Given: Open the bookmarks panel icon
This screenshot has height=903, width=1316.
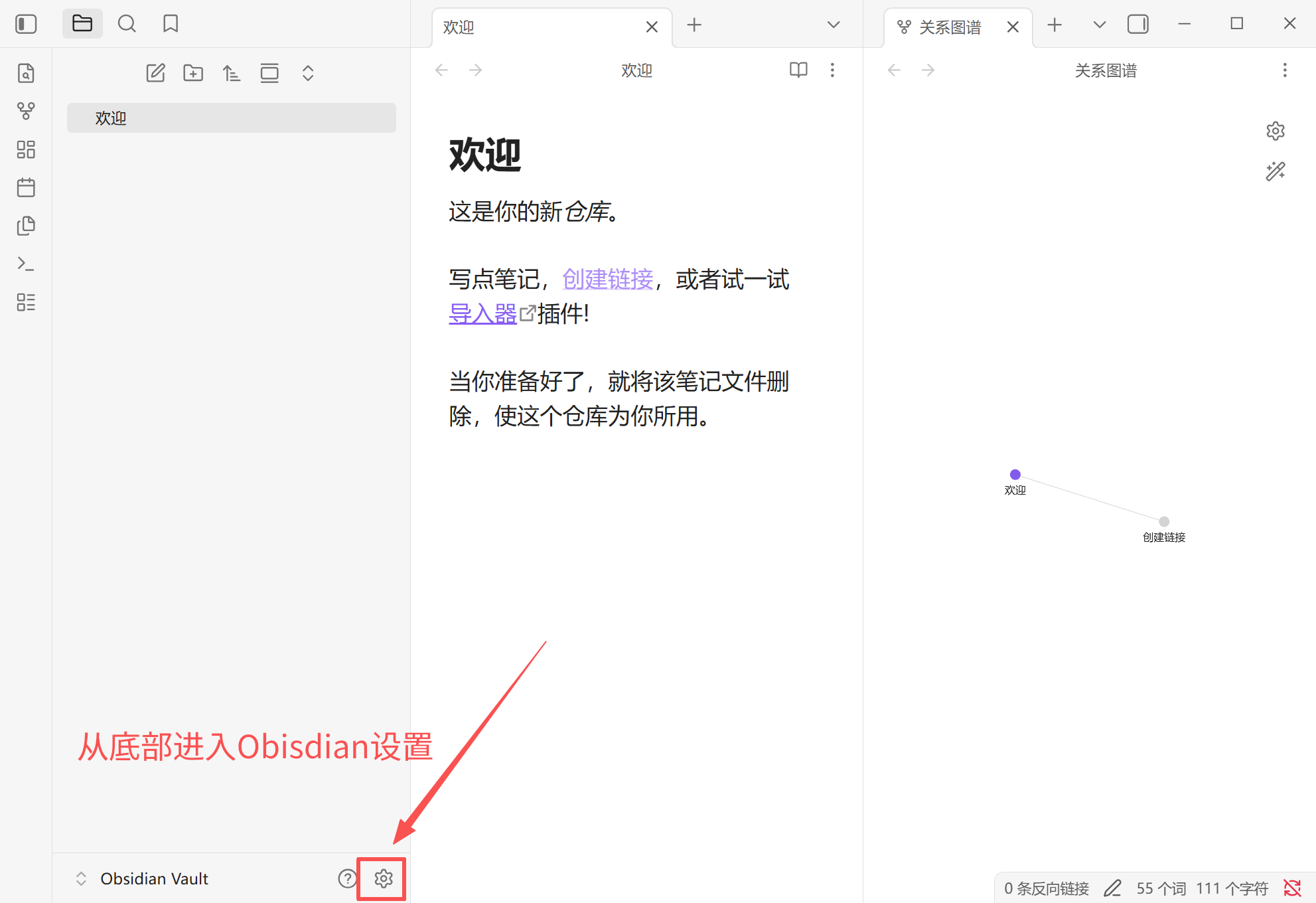Looking at the screenshot, I should (x=171, y=24).
